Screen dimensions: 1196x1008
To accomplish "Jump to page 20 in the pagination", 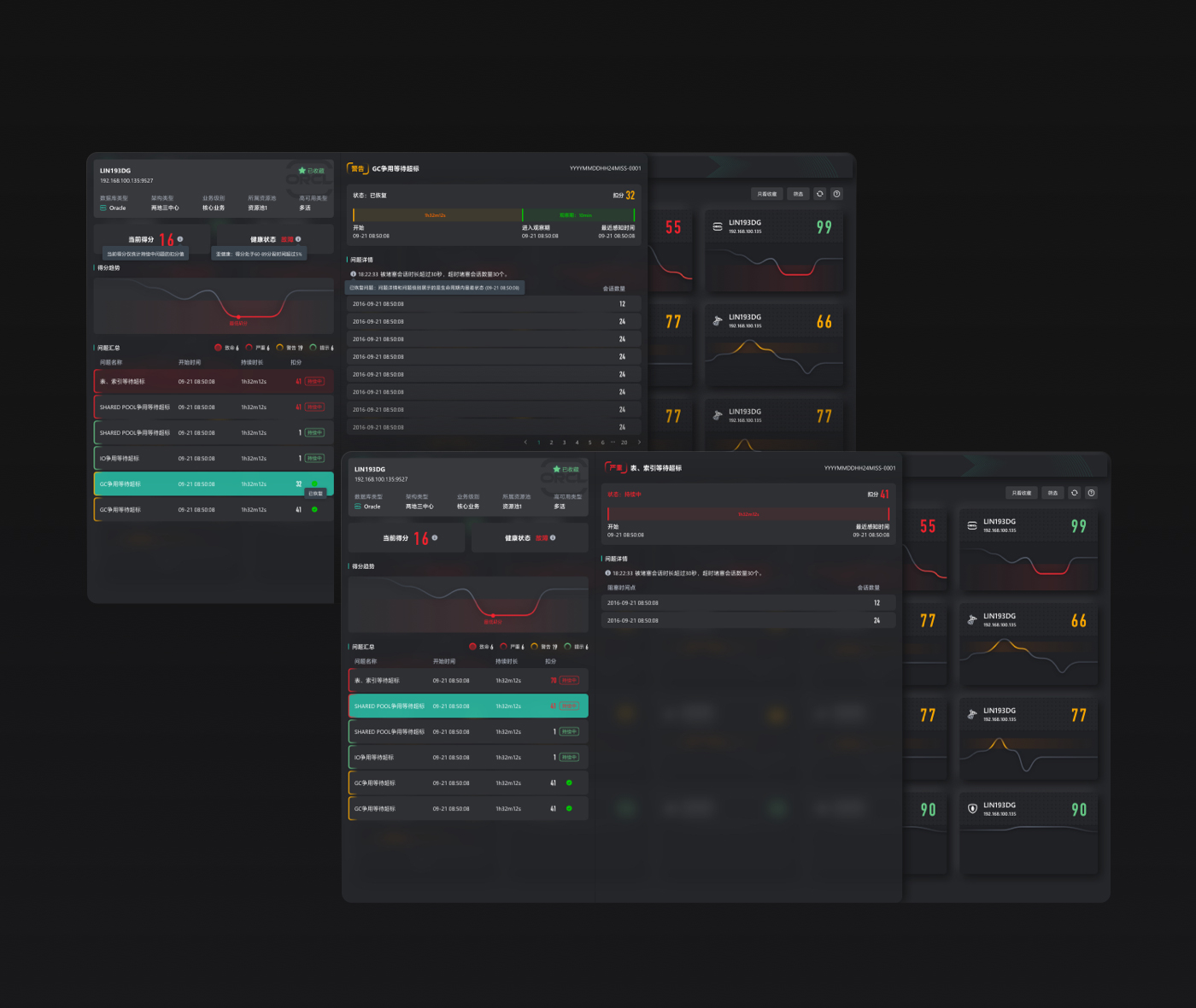I will pyautogui.click(x=624, y=442).
